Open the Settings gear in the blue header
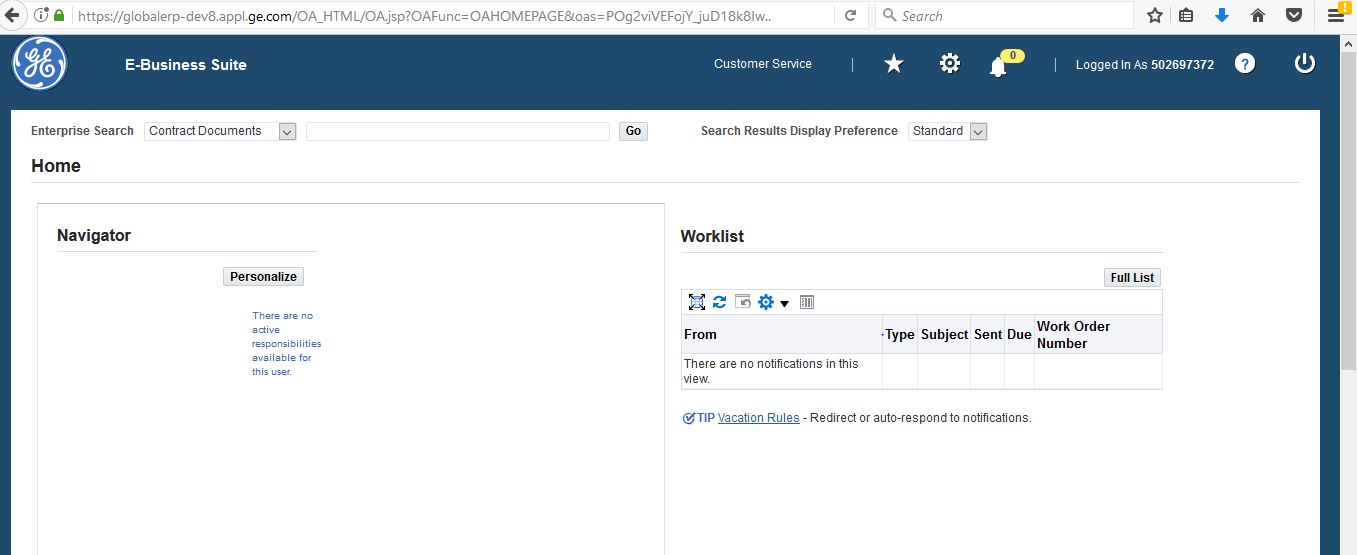The image size is (1357, 555). pyautogui.click(x=949, y=64)
